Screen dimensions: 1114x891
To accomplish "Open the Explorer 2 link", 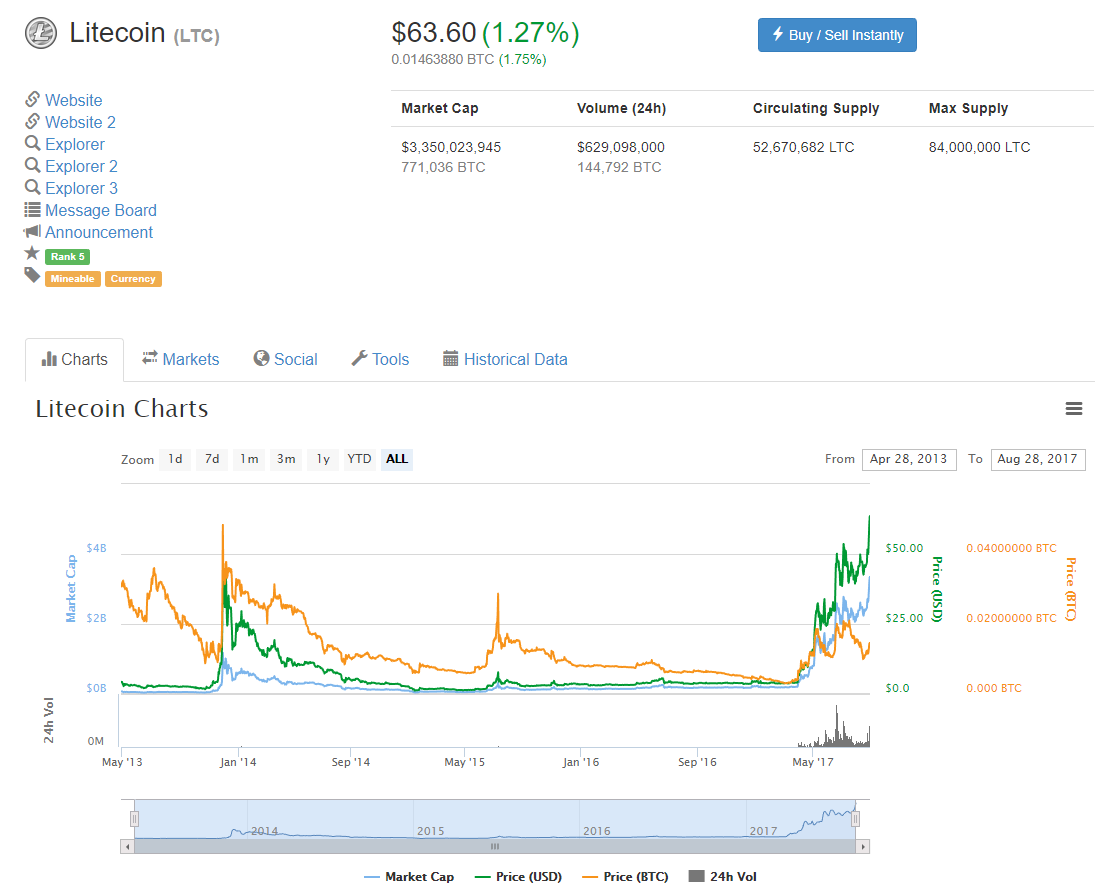I will point(82,166).
